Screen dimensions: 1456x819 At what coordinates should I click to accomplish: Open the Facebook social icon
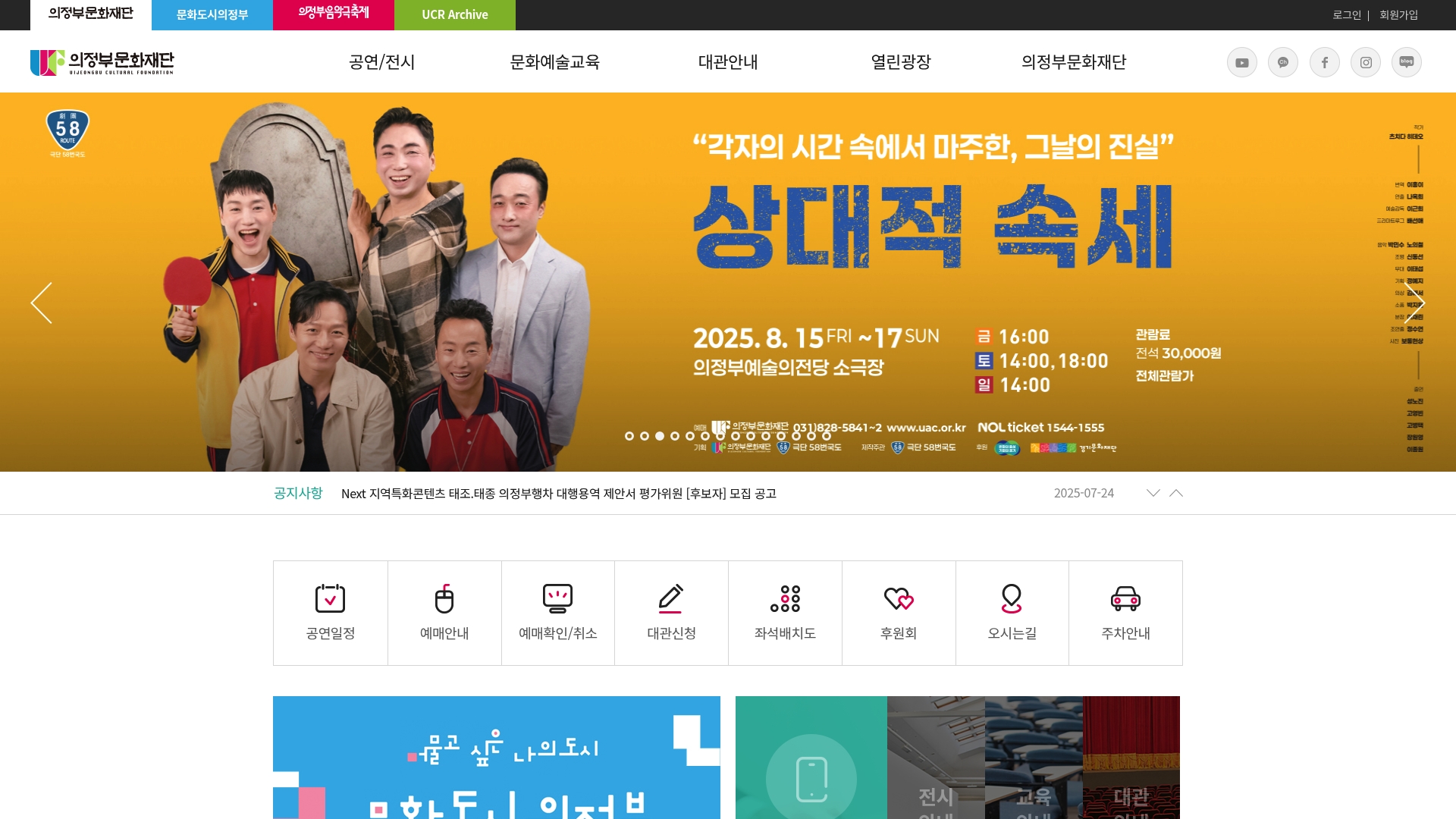point(1324,62)
